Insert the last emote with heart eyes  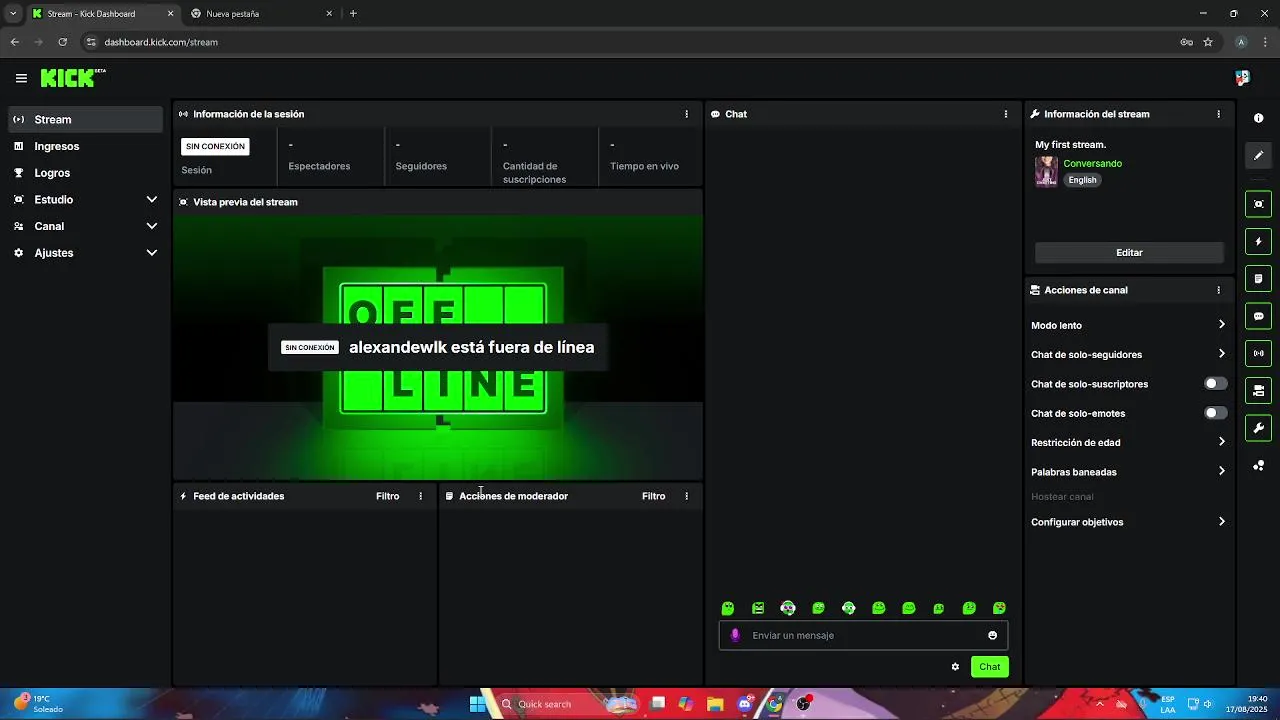999,608
